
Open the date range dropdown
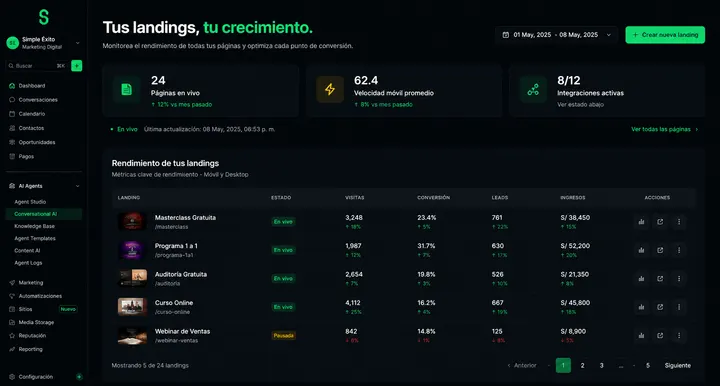click(557, 35)
